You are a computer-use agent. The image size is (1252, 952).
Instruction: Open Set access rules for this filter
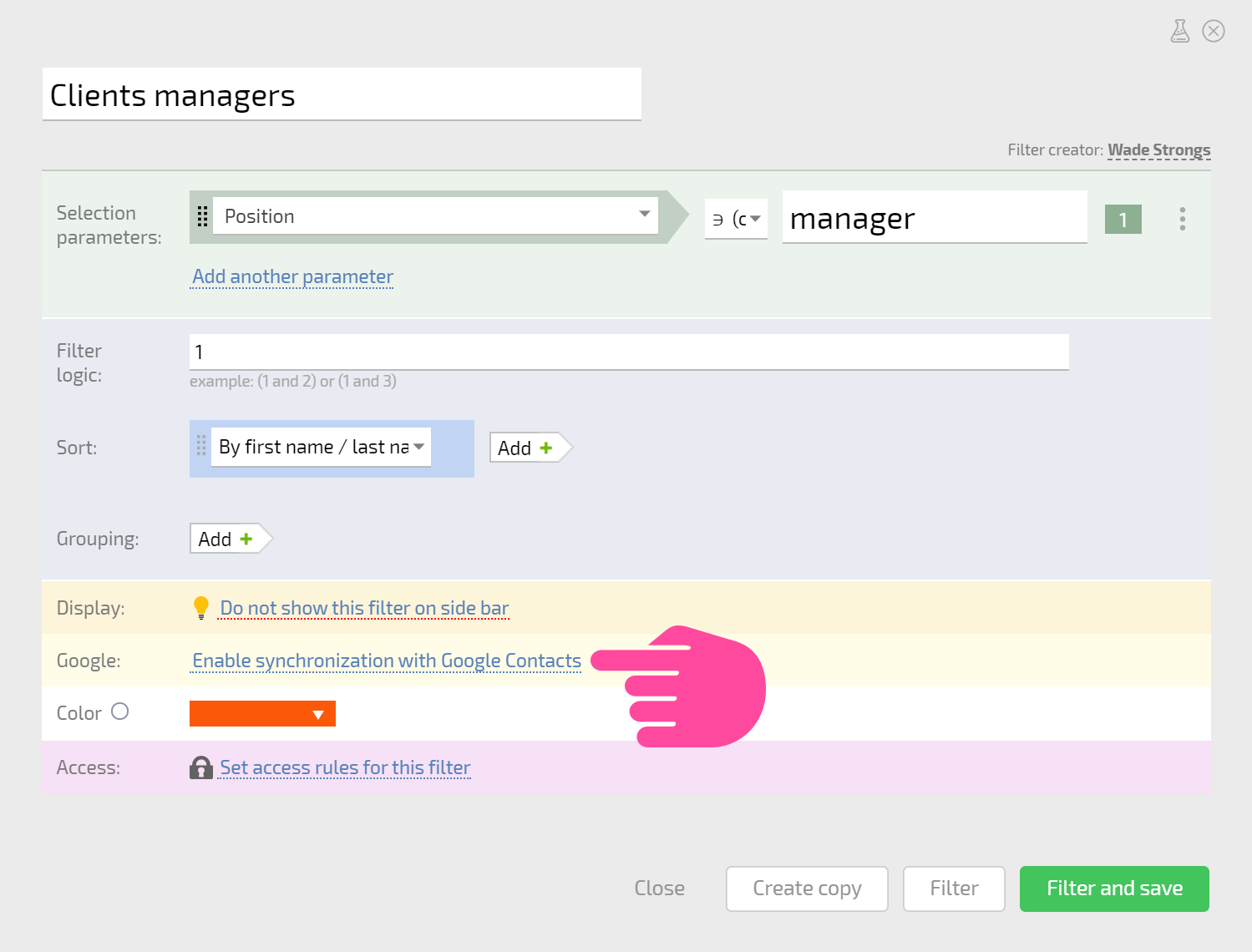(x=345, y=767)
